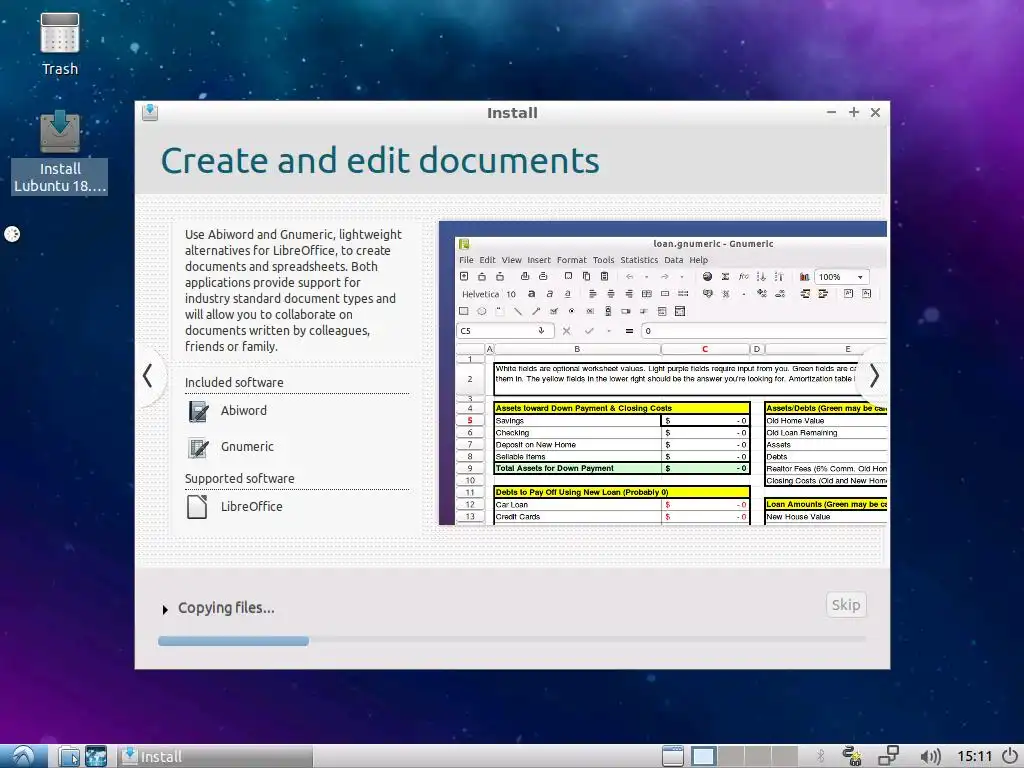Click the Install window button on the taskbar
Viewport: 1024px width, 768px height.
[x=215, y=756]
